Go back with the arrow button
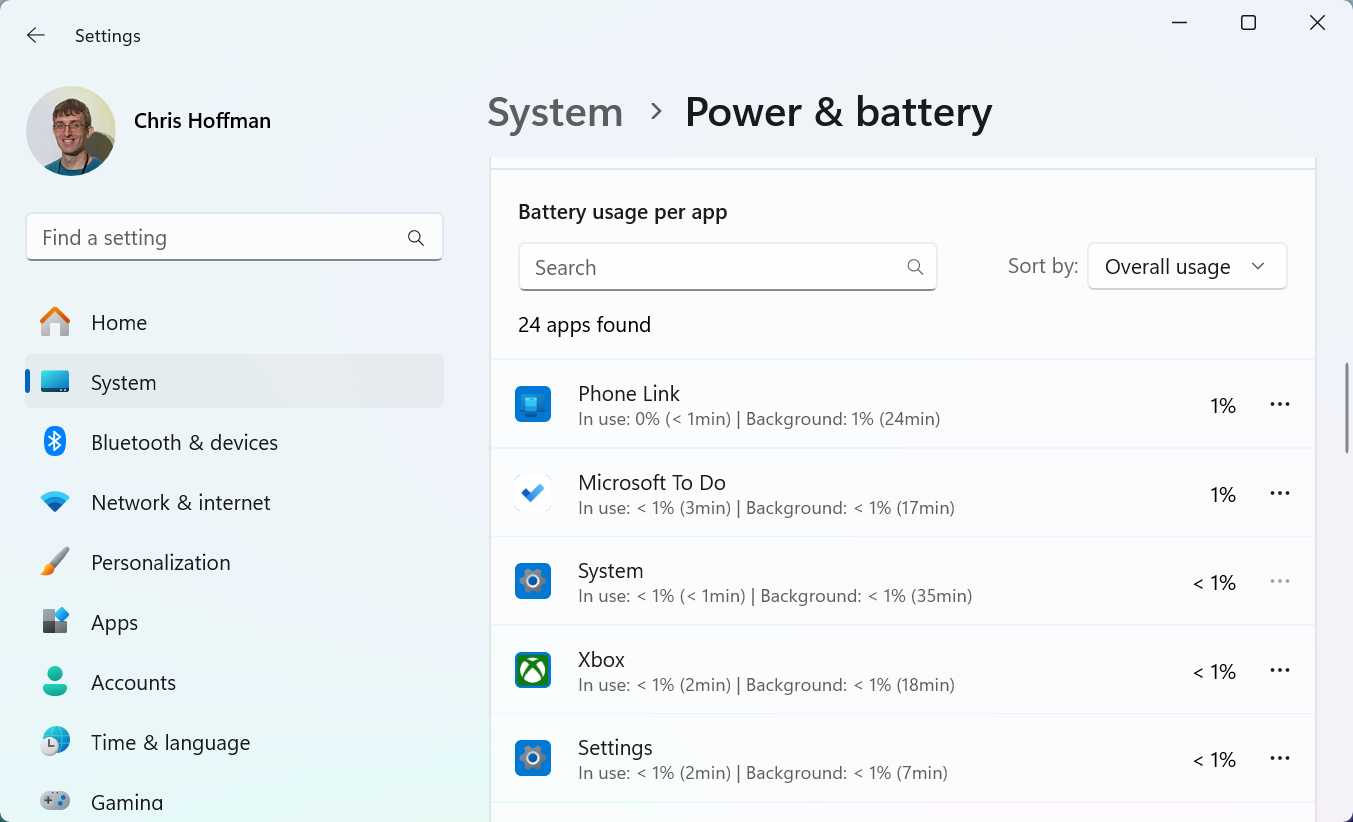This screenshot has width=1353, height=822. [x=35, y=35]
